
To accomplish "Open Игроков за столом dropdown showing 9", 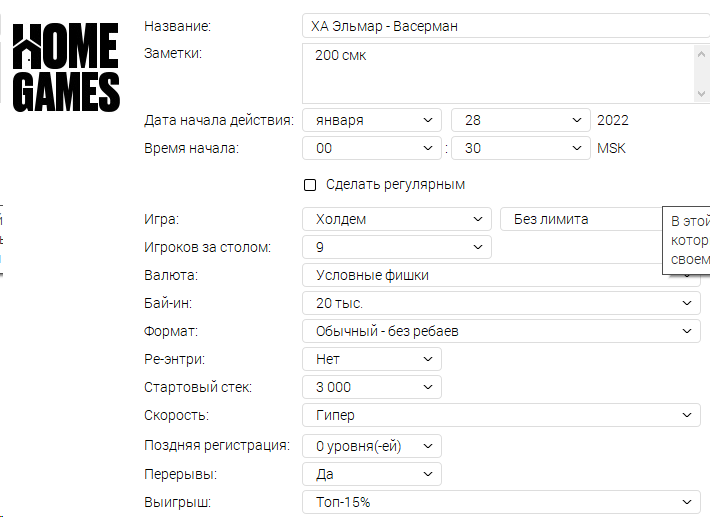I will 397,247.
